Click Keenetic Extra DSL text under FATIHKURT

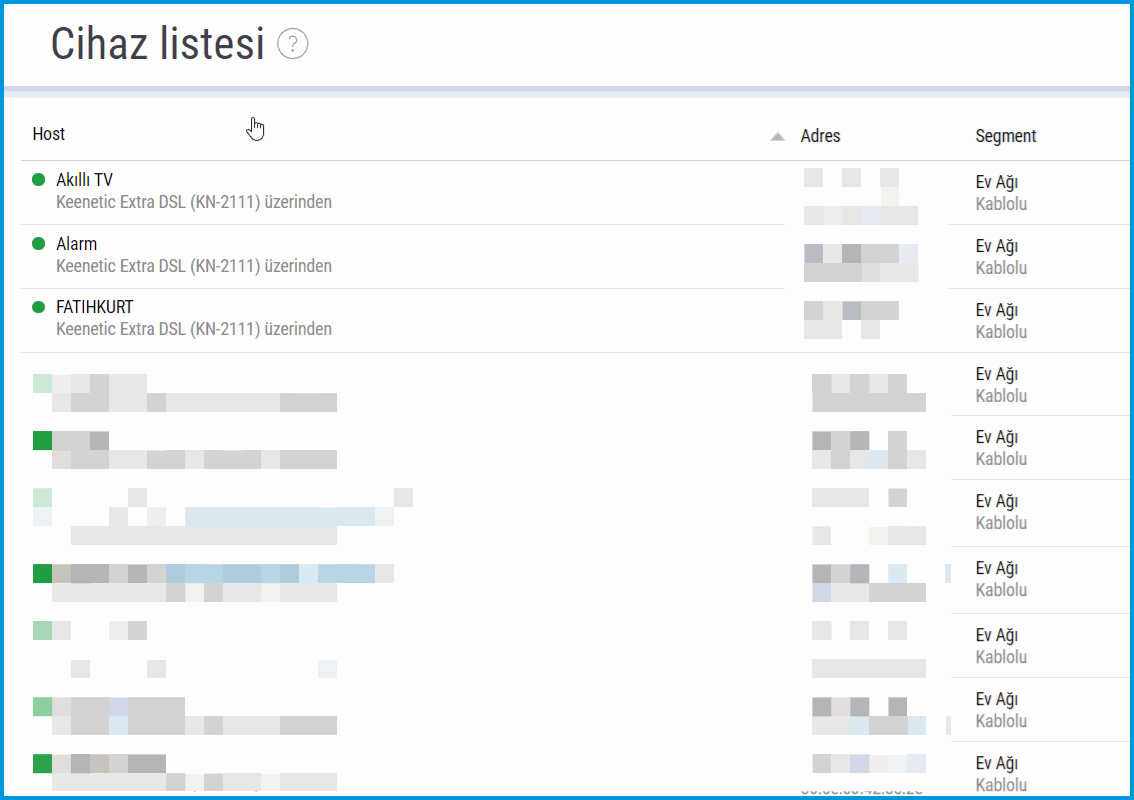pyautogui.click(x=194, y=329)
